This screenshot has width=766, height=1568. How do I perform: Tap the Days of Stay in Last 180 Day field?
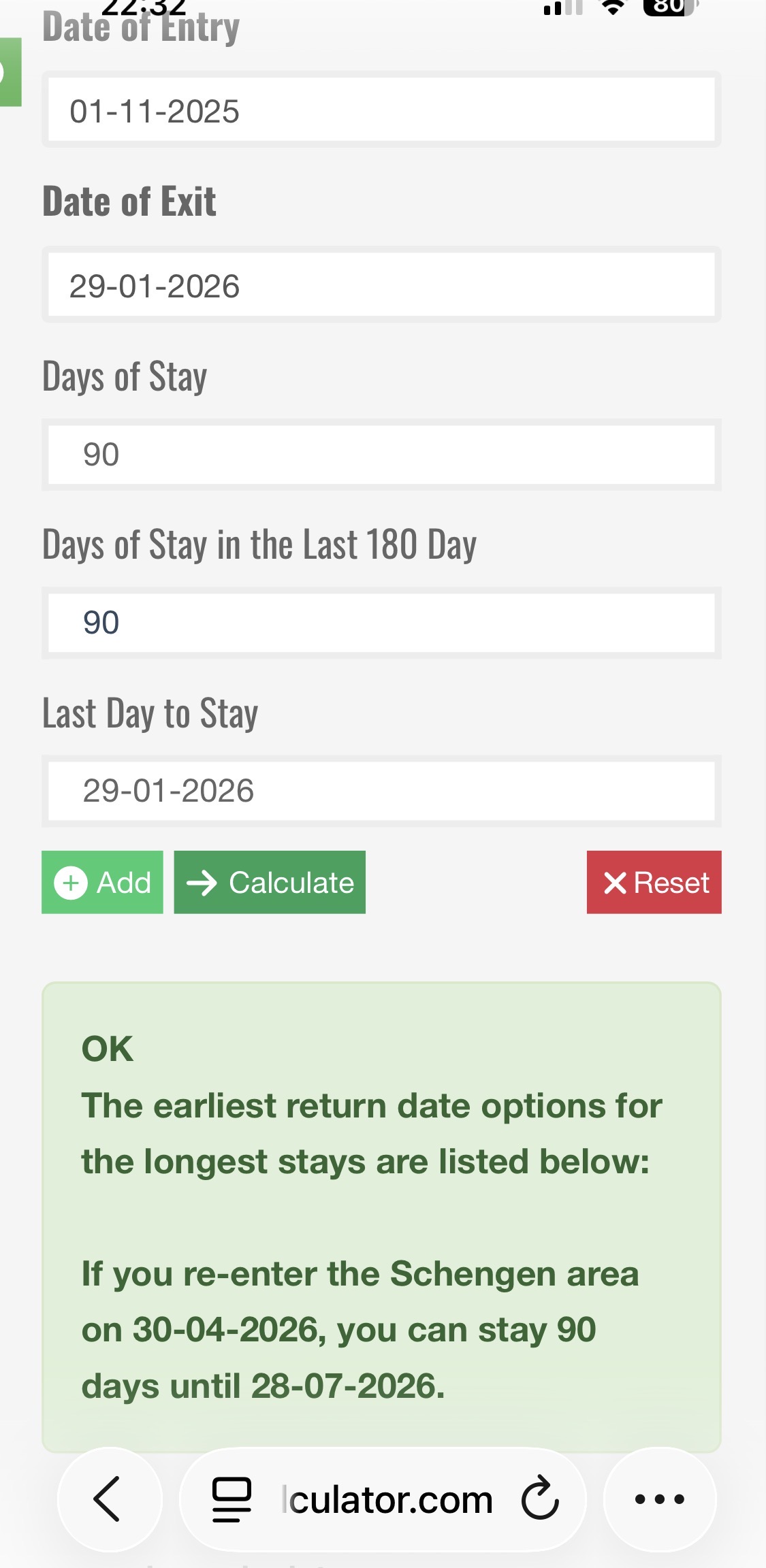point(381,622)
